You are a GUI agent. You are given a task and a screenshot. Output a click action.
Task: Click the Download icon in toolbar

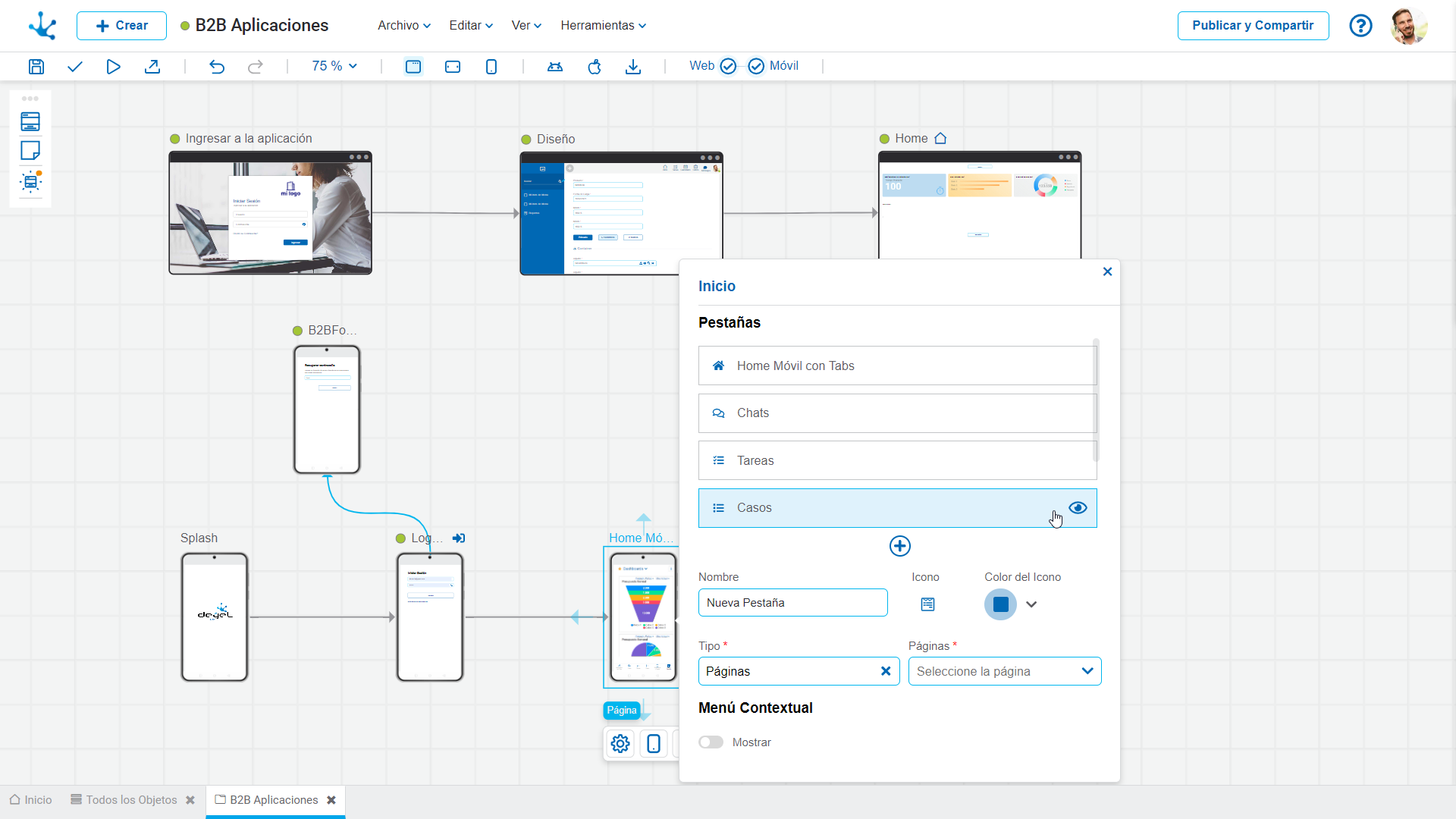pyautogui.click(x=633, y=66)
